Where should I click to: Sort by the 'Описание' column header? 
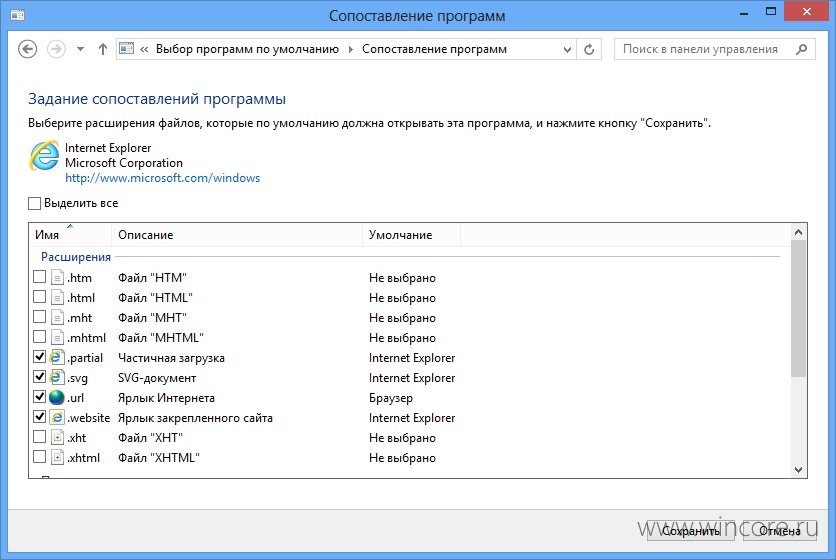pyautogui.click(x=237, y=235)
